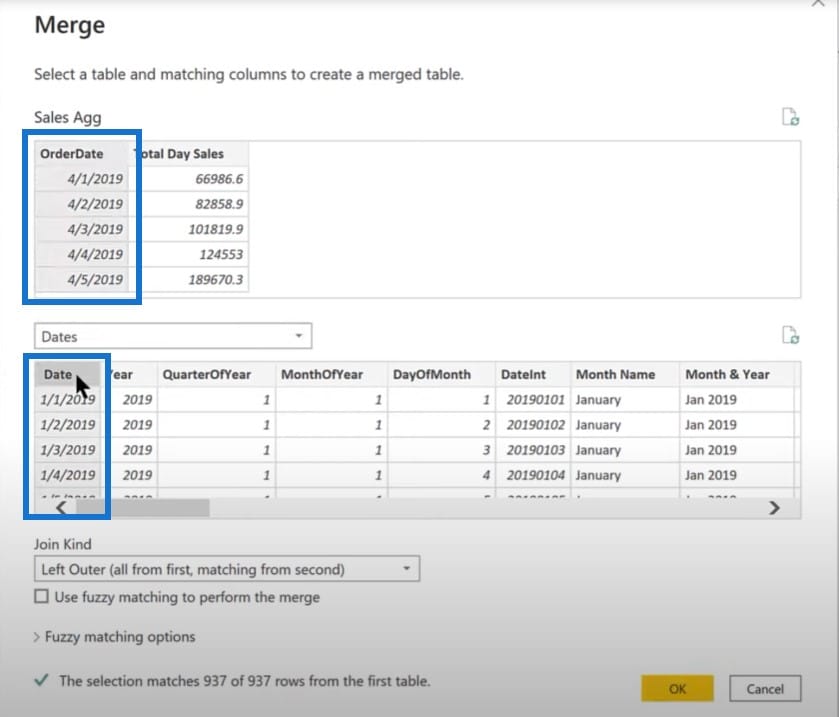Screen dimensions: 839x717
Task: Click the scroll left arrow in Dates preview
Action: click(x=61, y=508)
